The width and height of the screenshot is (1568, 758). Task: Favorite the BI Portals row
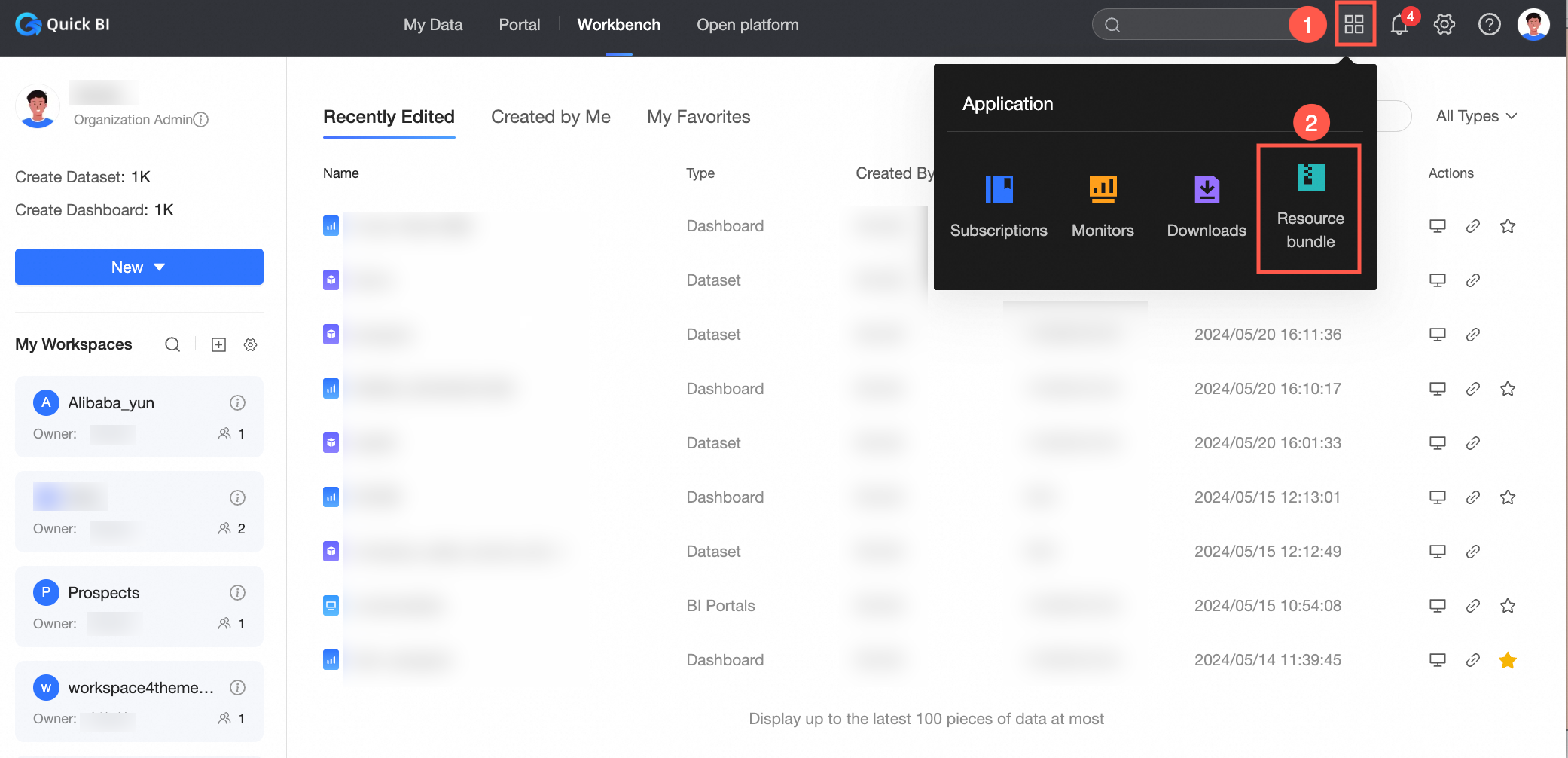[x=1507, y=606]
